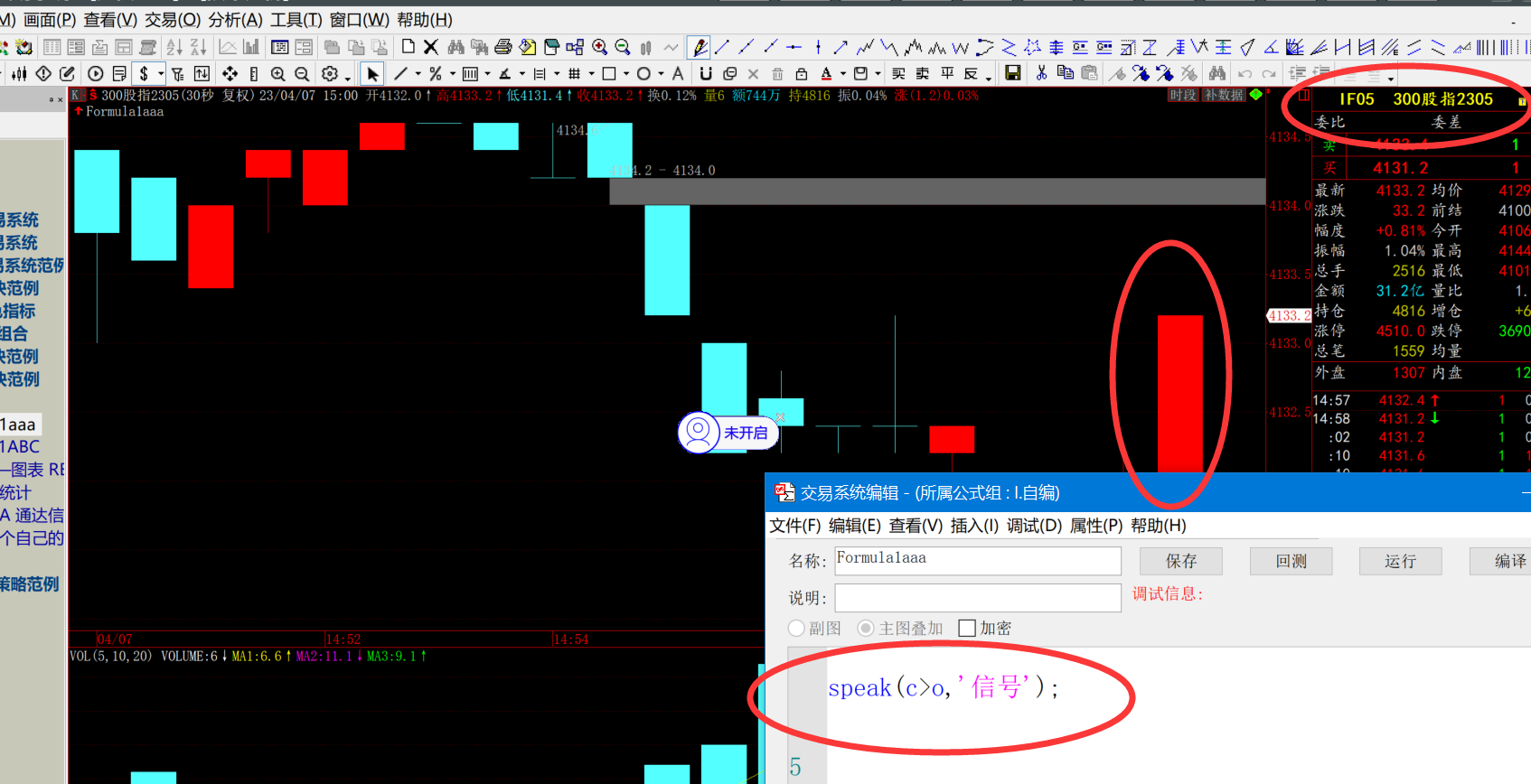
Task: Open the 分析(A) menu in main menubar
Action: [235, 20]
